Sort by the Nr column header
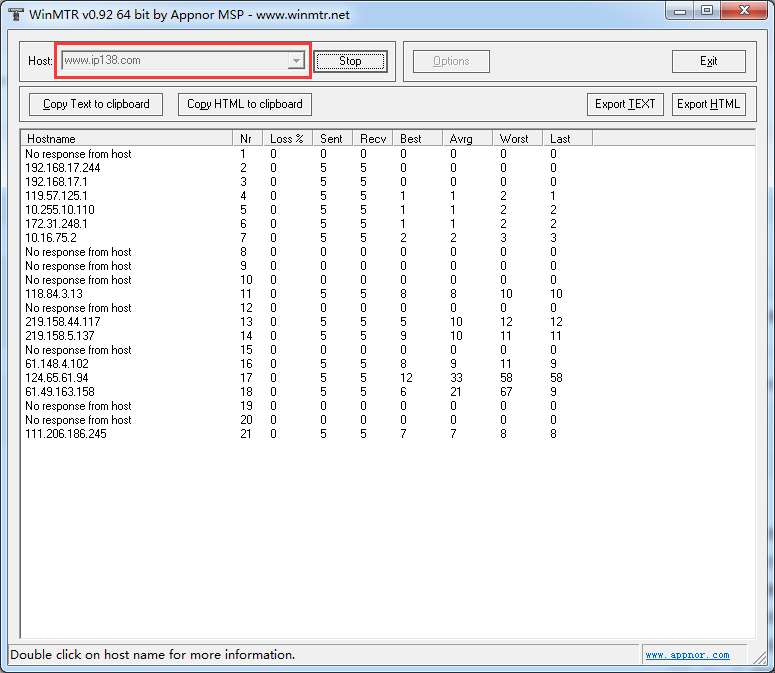The height and width of the screenshot is (673, 775). coord(248,139)
